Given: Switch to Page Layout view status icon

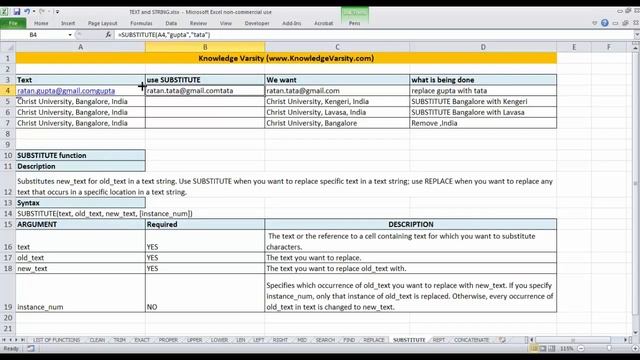Looking at the screenshot, I should point(542,349).
